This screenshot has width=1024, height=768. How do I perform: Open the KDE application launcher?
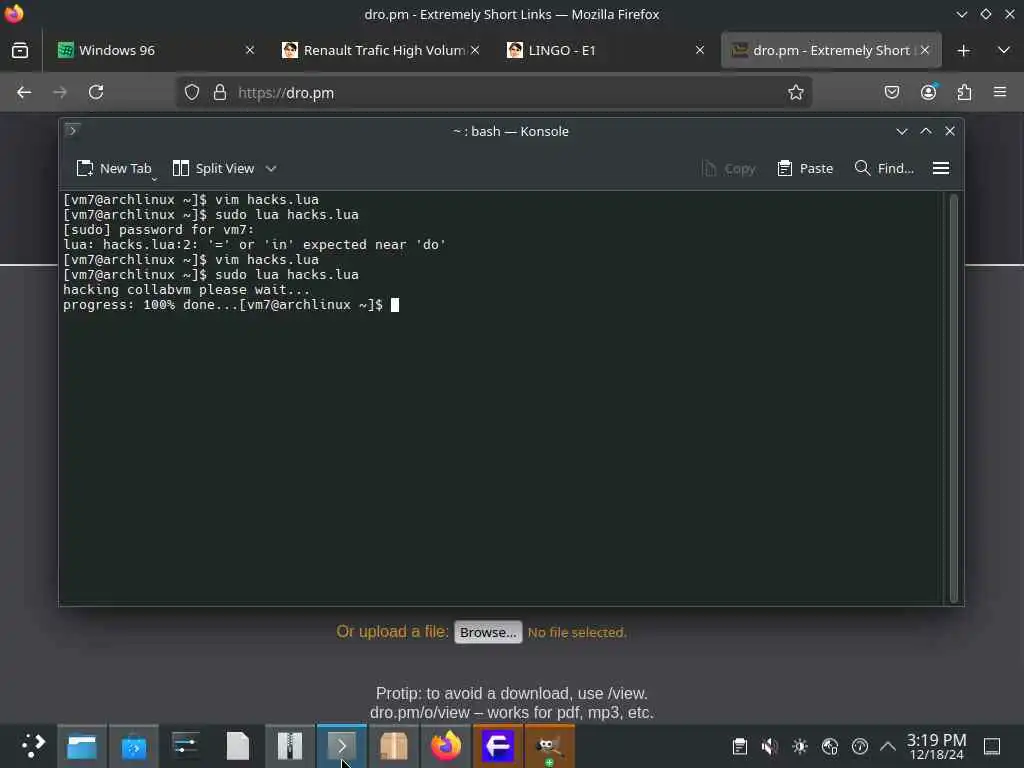(33, 746)
